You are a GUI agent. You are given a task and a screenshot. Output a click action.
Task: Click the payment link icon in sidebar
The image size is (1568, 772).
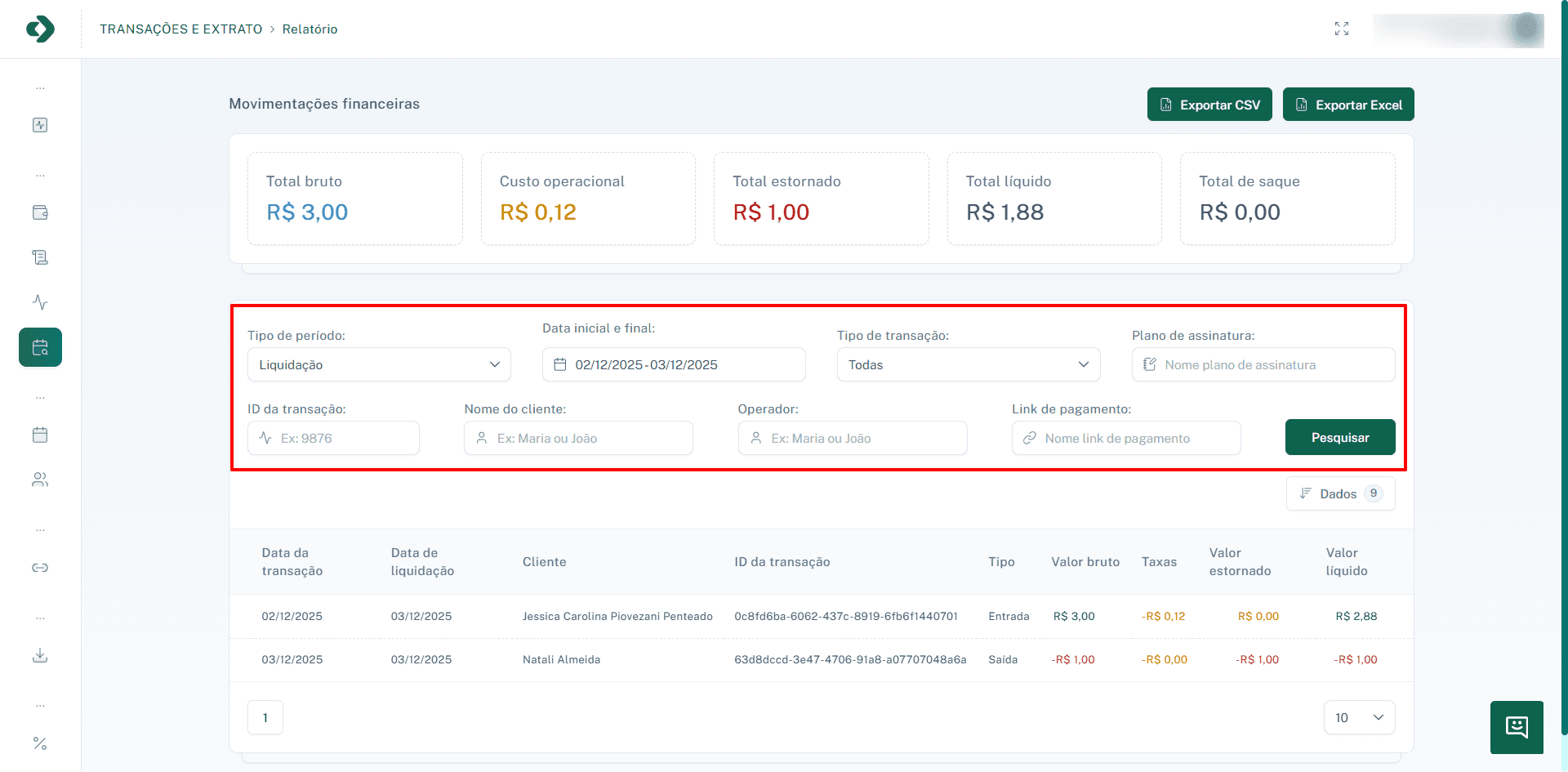coord(40,568)
